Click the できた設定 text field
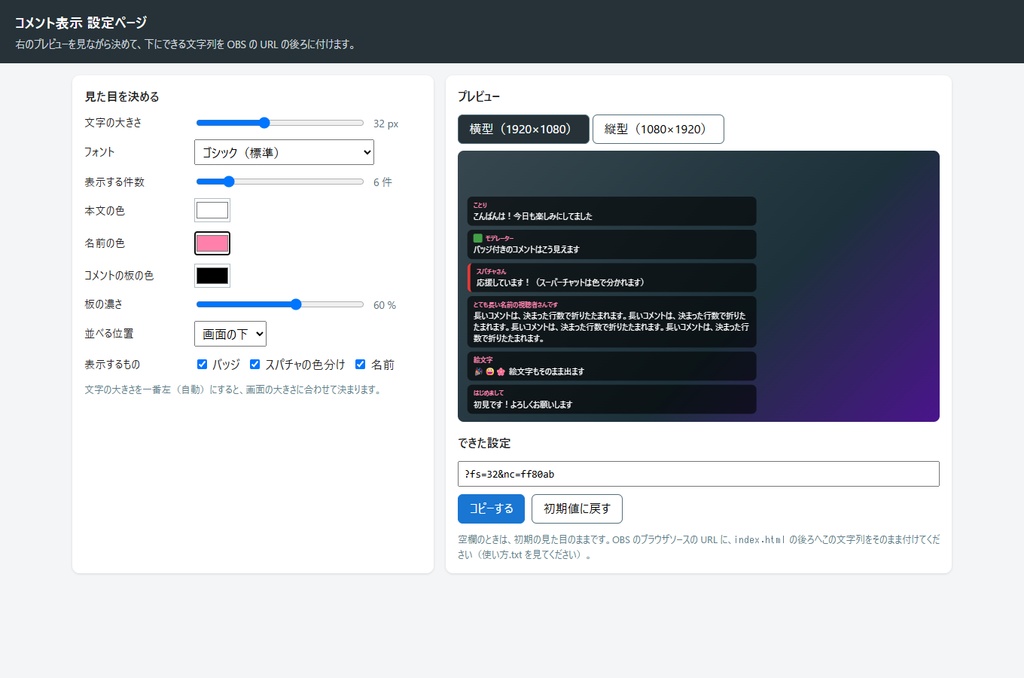This screenshot has width=1024, height=678. tap(699, 474)
